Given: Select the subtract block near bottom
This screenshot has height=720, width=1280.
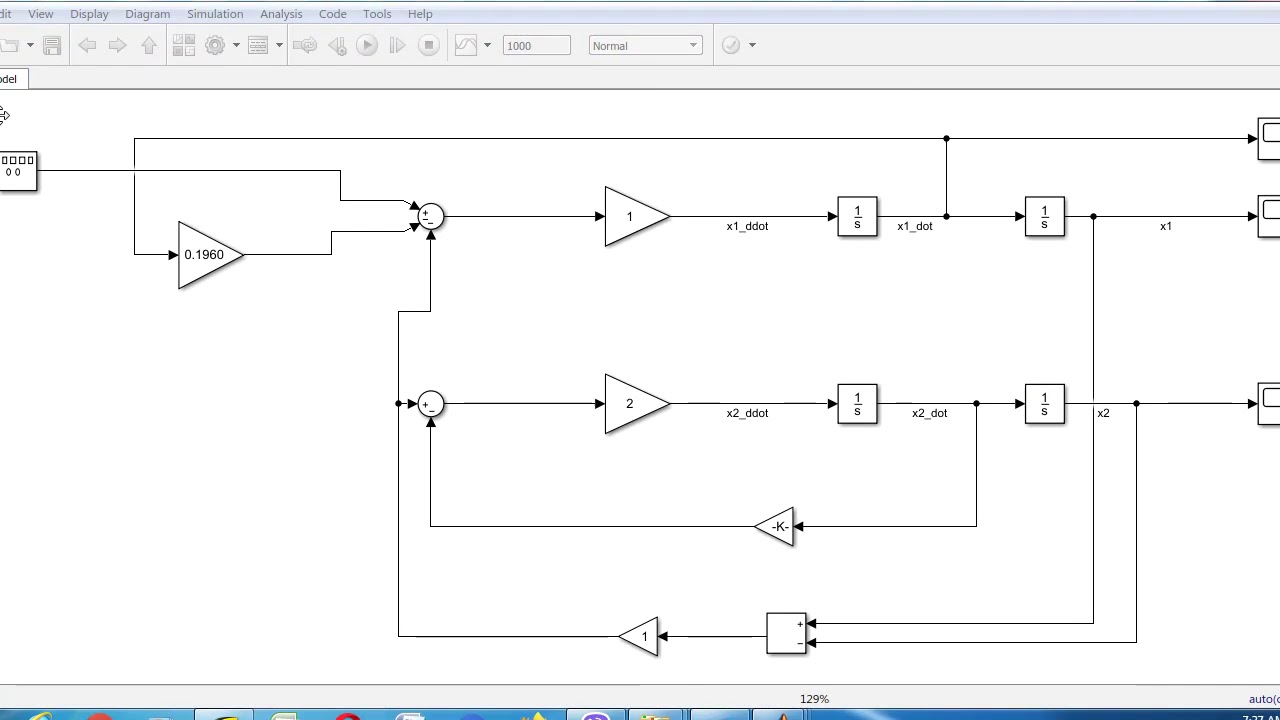Looking at the screenshot, I should 786,633.
